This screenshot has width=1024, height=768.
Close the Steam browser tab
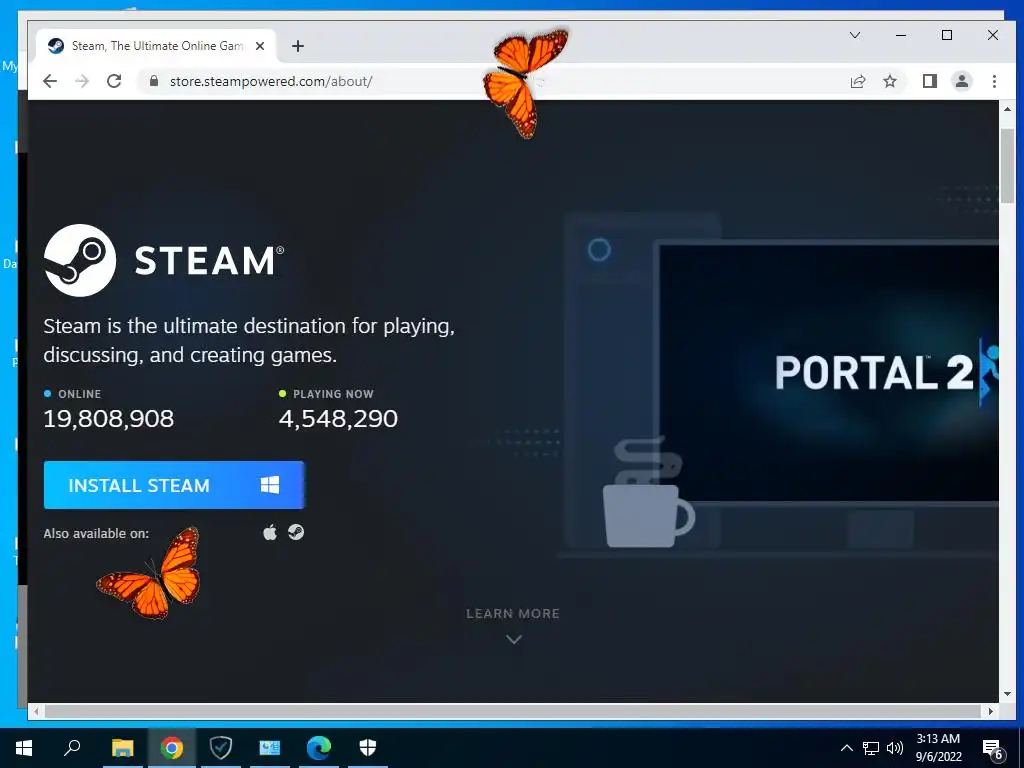pyautogui.click(x=260, y=46)
